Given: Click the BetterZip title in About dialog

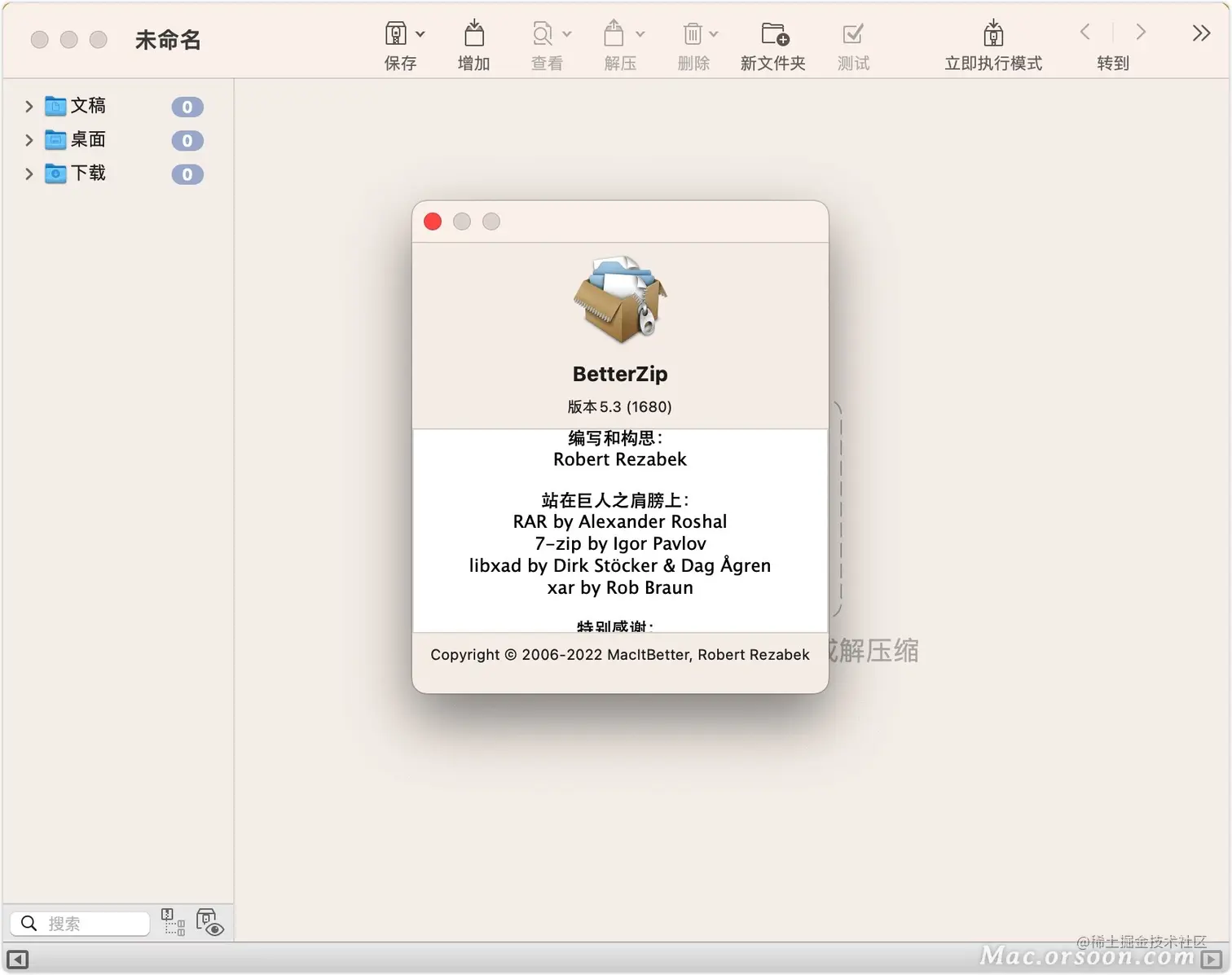Looking at the screenshot, I should (620, 374).
